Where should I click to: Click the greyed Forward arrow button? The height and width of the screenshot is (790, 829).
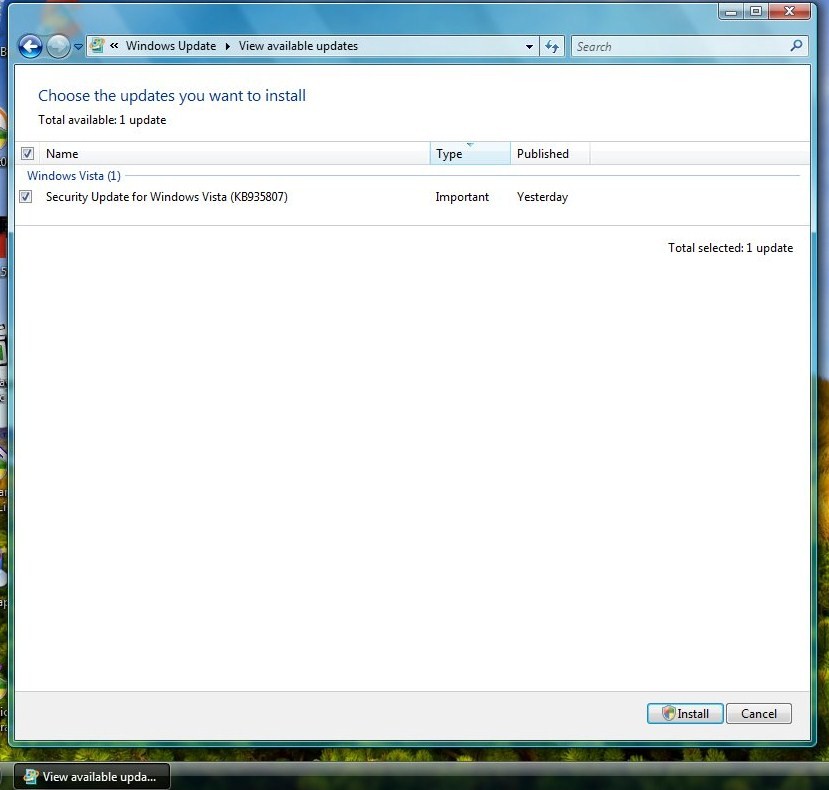58,47
